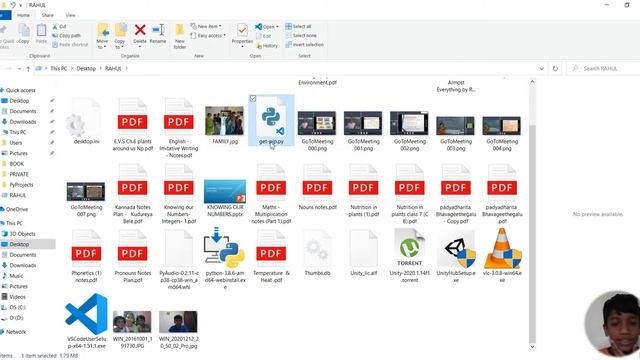Click RAHUL in the address bar path
Screen dimensions: 640x360
113,69
